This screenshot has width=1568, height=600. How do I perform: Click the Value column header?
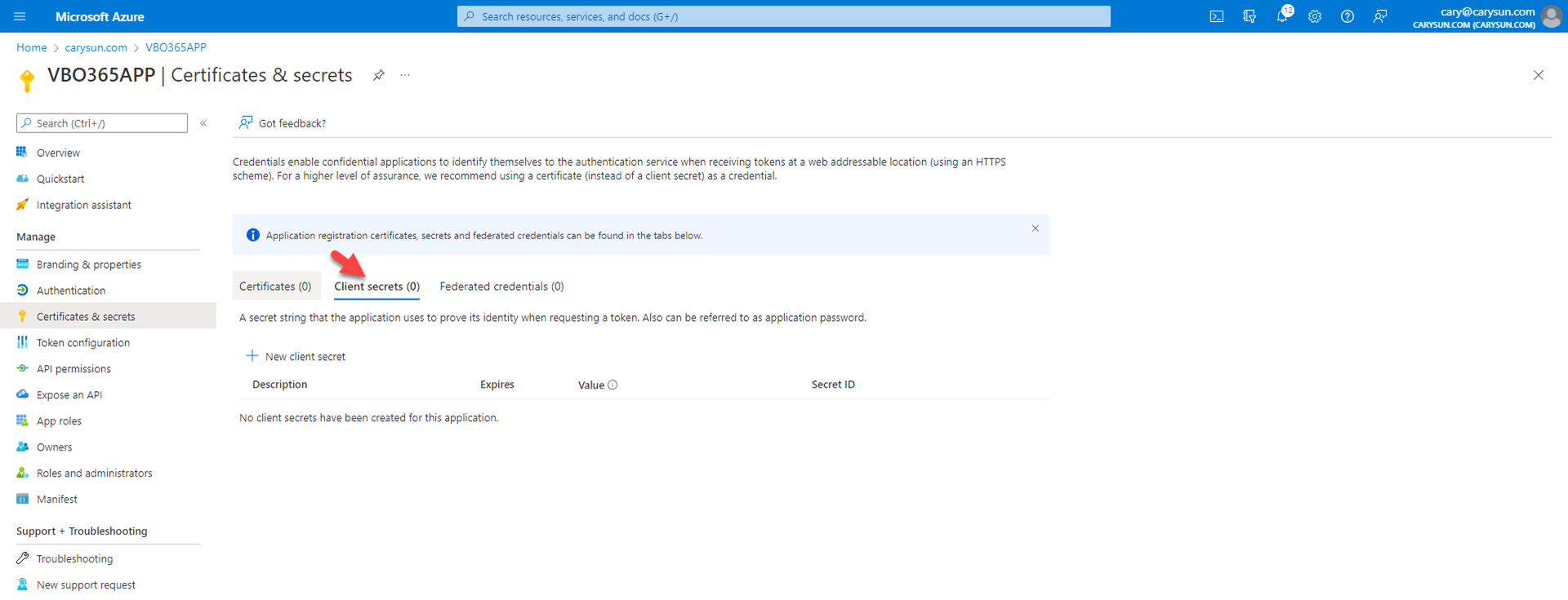coord(591,385)
